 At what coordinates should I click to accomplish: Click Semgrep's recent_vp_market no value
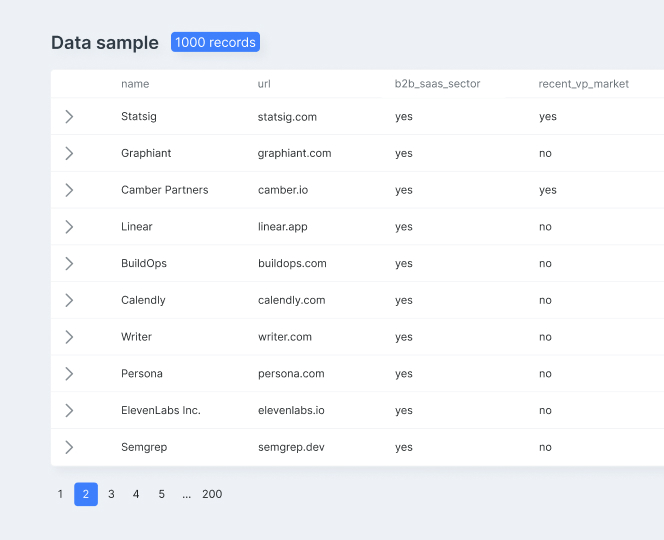click(x=545, y=447)
